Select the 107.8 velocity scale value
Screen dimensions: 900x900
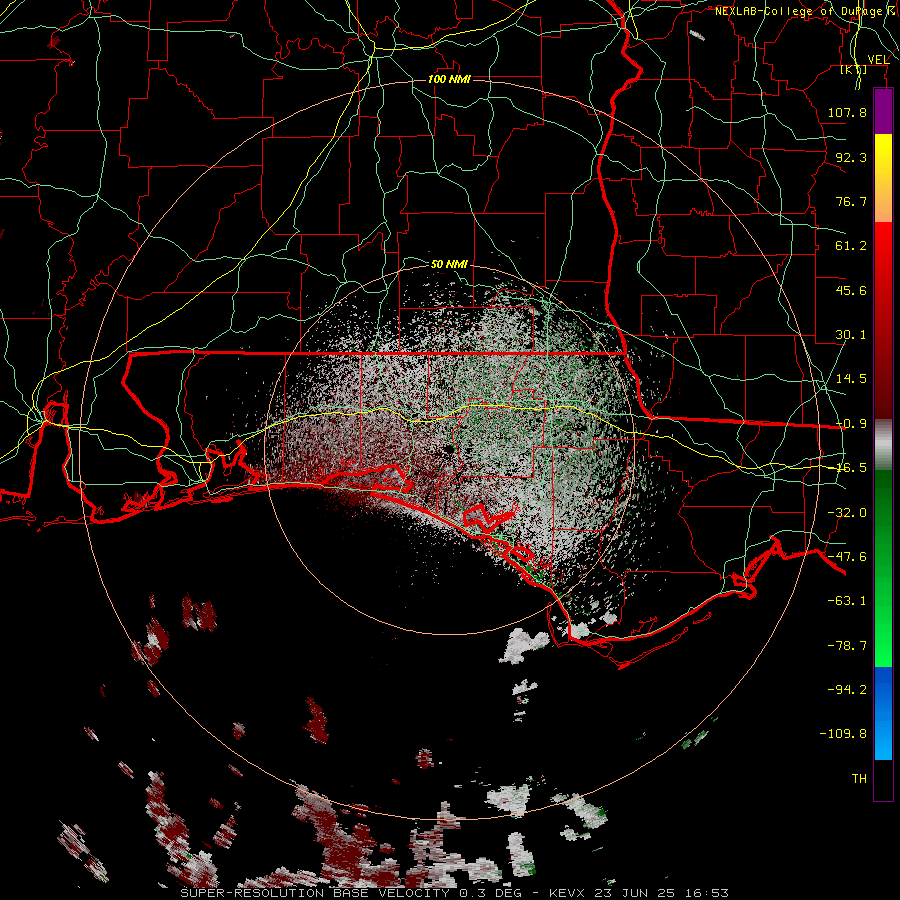847,112
